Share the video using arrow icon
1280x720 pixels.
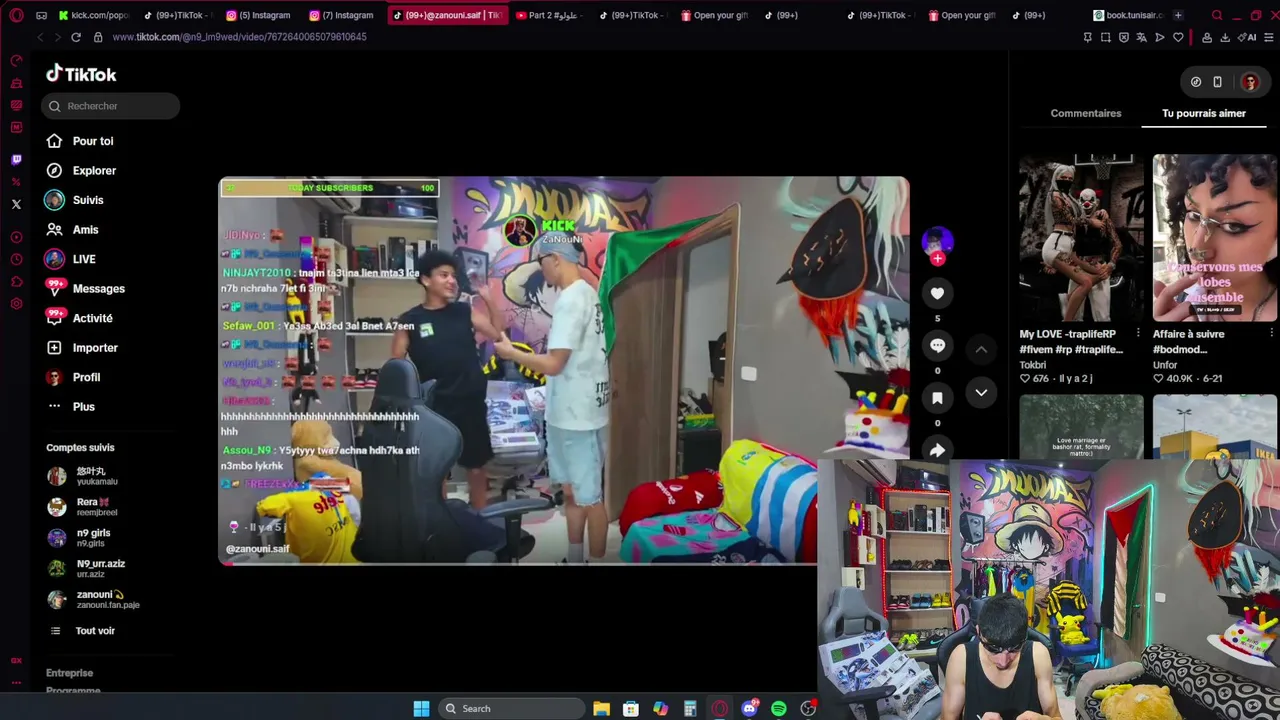pyautogui.click(x=937, y=450)
